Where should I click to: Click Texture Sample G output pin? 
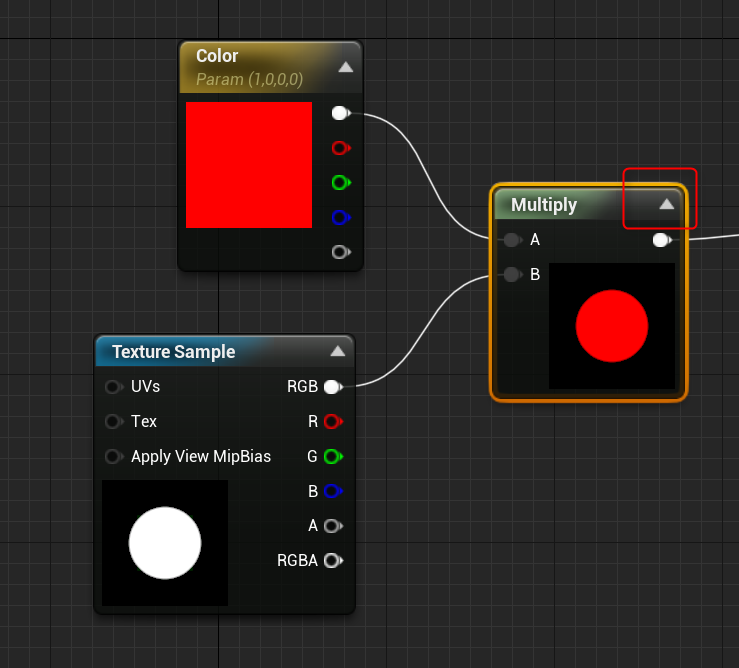coord(333,456)
